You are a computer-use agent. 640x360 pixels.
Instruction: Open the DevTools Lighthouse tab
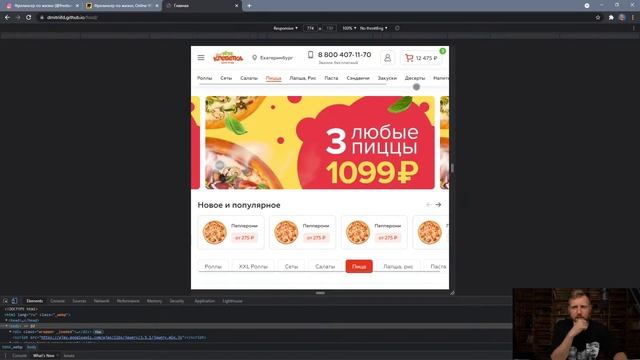(x=232, y=301)
